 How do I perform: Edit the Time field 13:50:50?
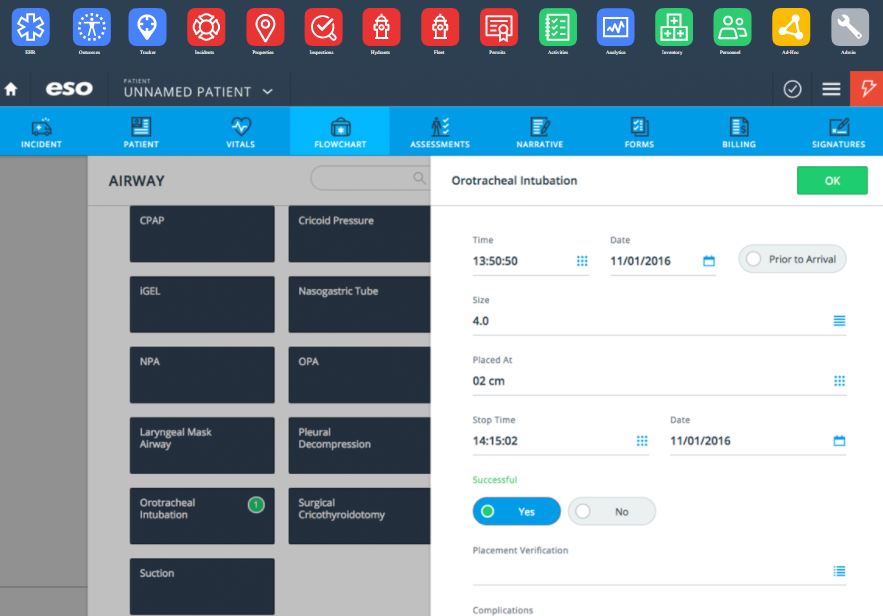tap(530, 261)
